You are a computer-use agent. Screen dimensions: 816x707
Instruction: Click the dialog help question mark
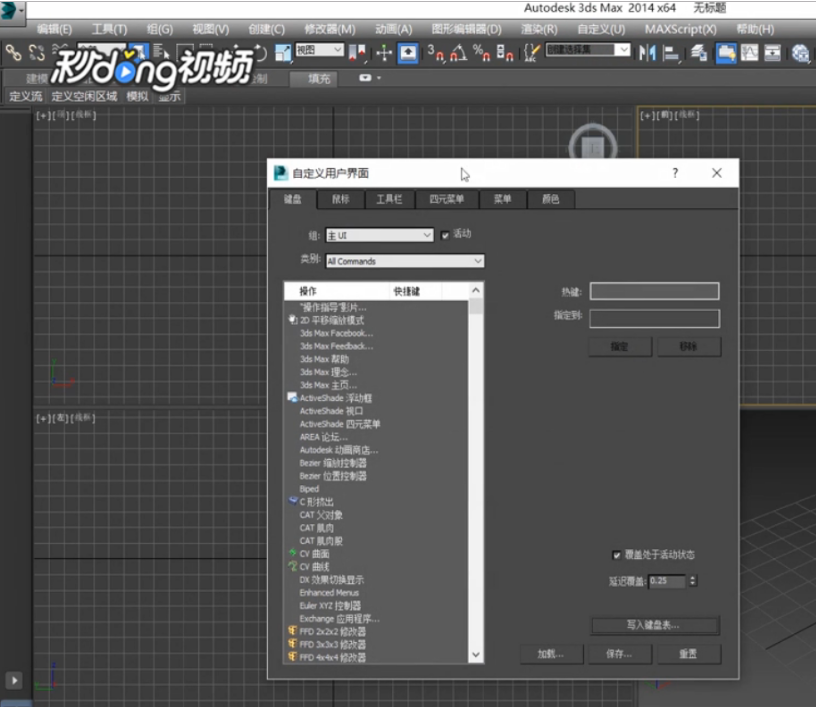point(675,173)
